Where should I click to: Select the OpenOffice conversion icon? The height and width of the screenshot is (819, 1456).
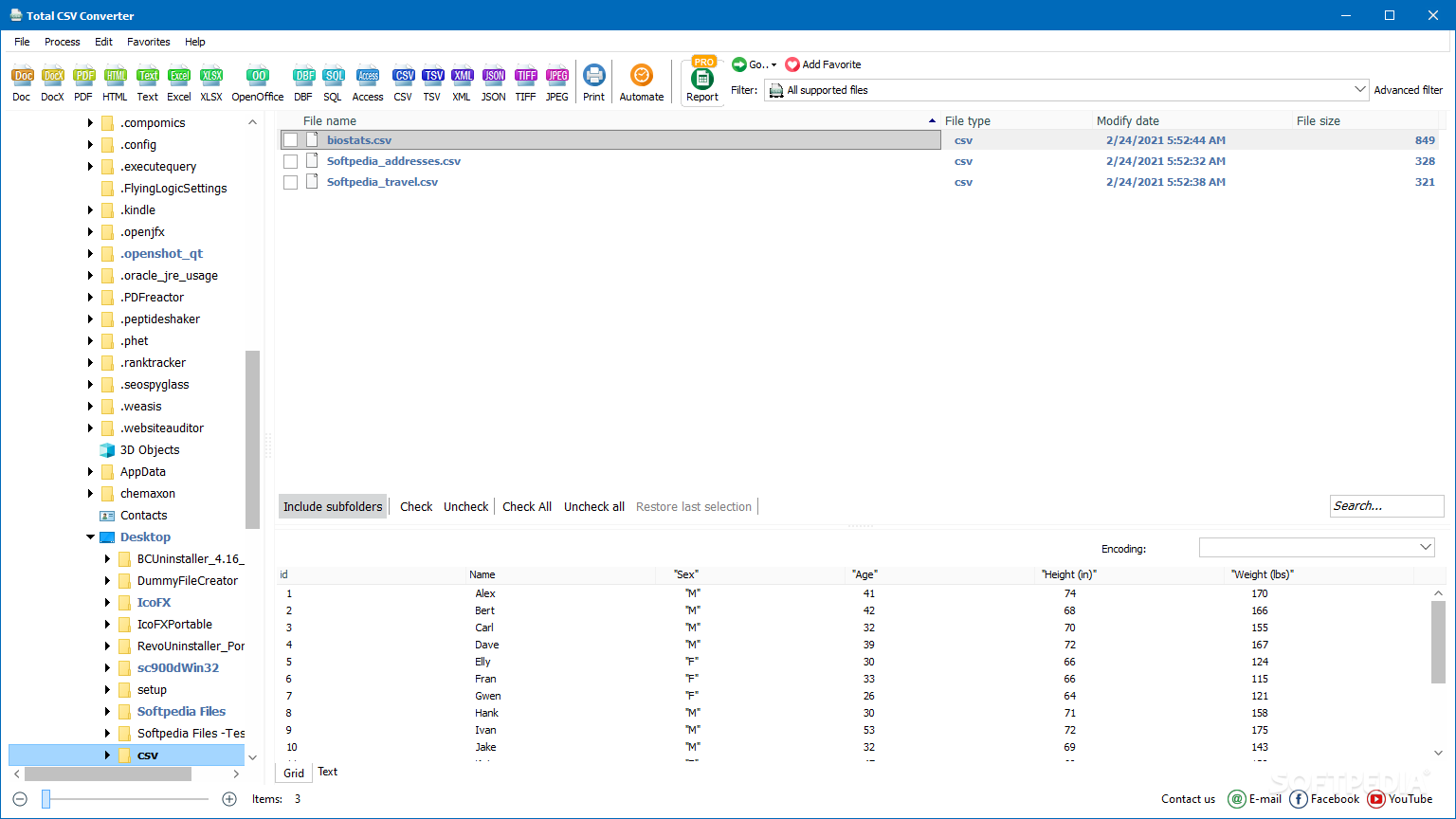point(258,83)
